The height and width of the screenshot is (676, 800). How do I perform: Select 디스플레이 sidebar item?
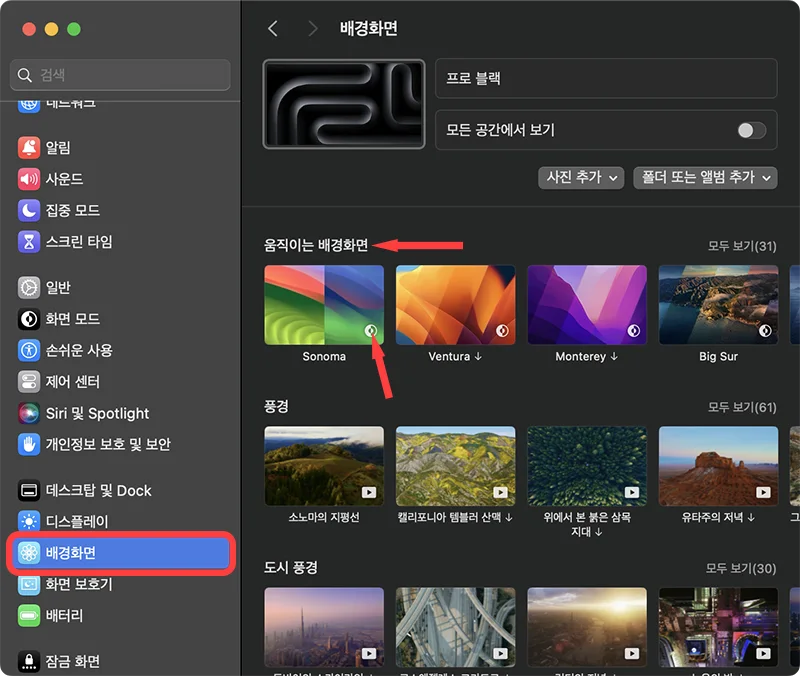click(x=122, y=522)
